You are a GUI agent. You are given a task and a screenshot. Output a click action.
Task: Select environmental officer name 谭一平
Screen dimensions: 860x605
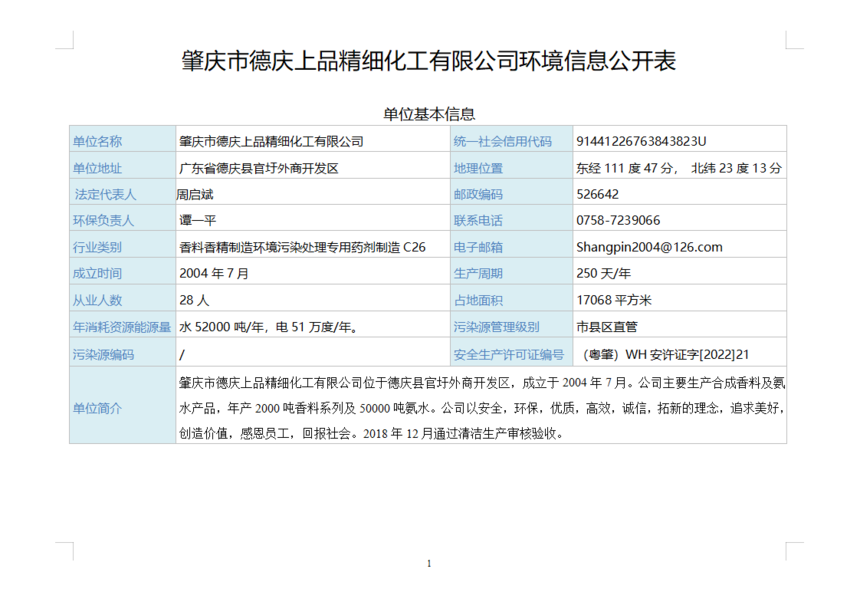(197, 221)
